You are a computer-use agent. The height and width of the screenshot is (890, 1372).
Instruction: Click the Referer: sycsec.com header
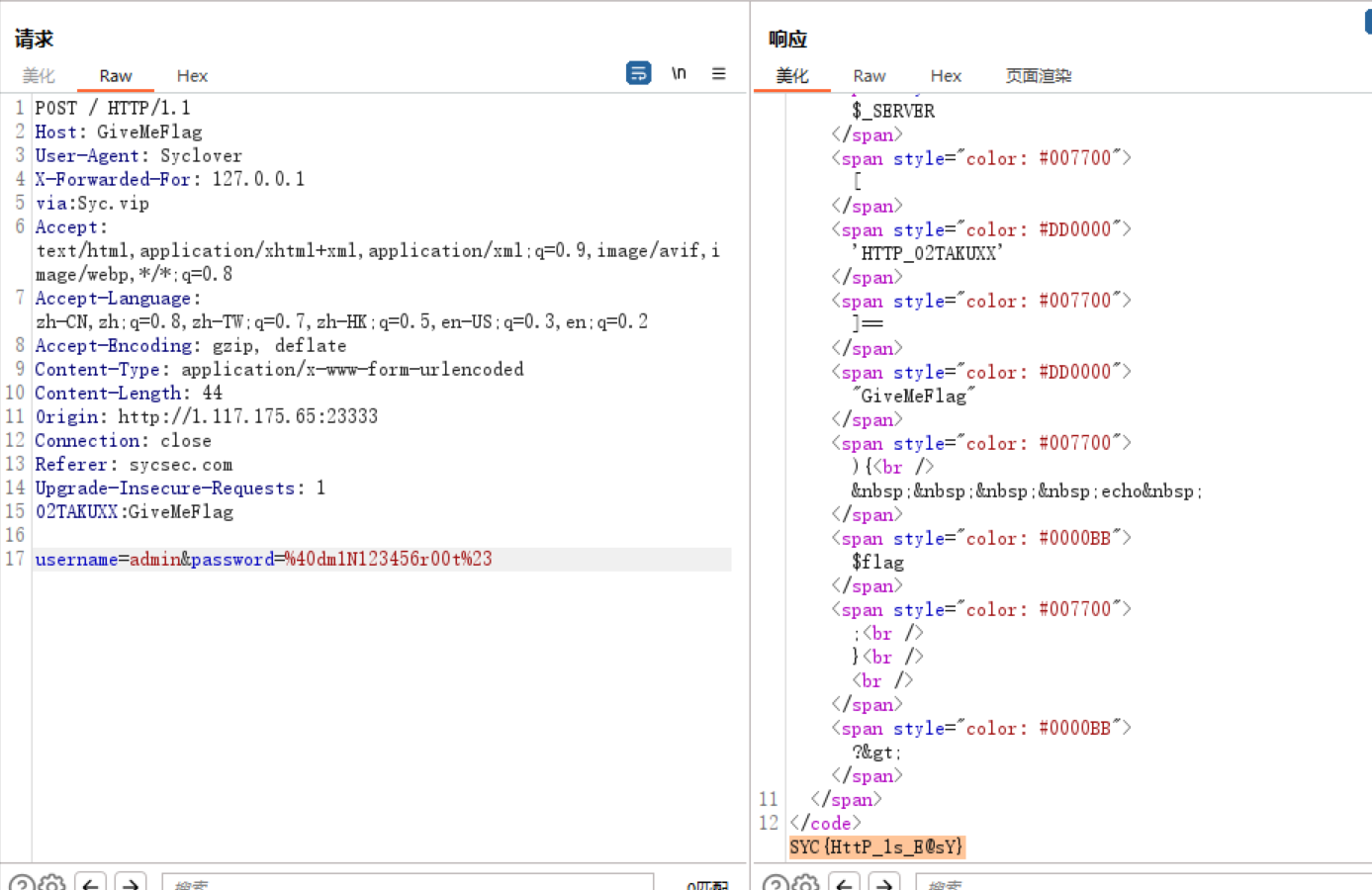coord(134,464)
